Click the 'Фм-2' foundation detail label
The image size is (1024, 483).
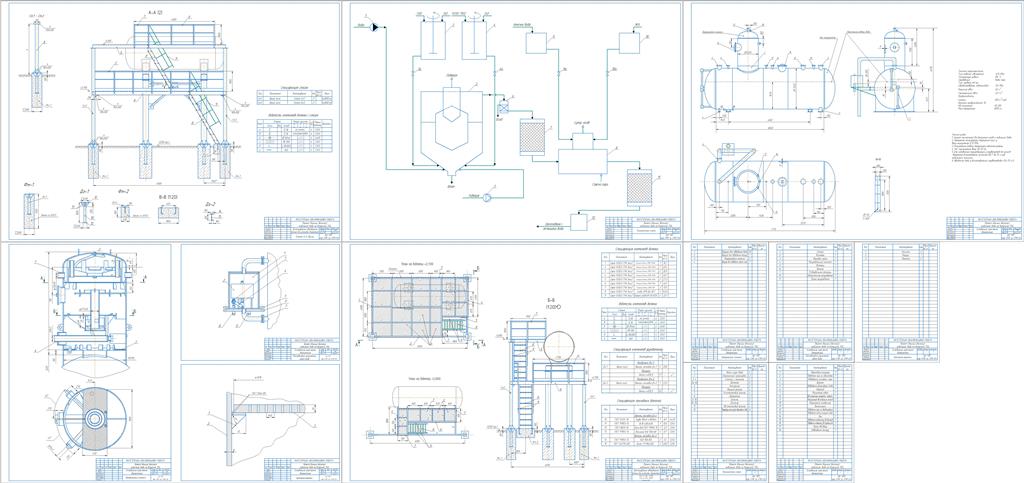pyautogui.click(x=125, y=191)
